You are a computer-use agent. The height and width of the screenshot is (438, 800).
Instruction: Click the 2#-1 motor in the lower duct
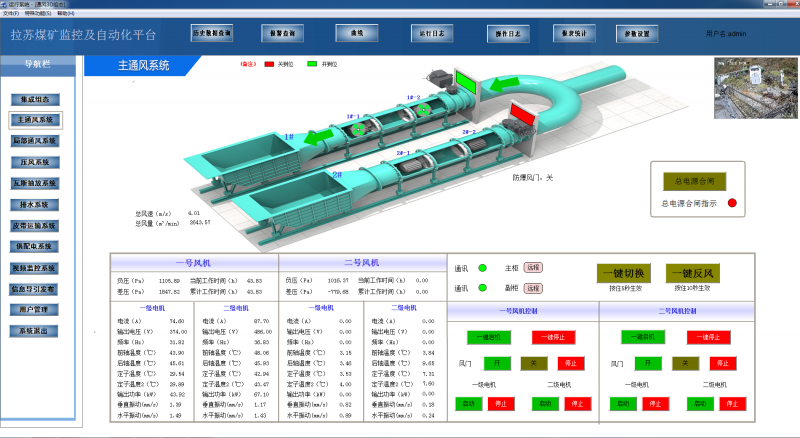pos(414,166)
